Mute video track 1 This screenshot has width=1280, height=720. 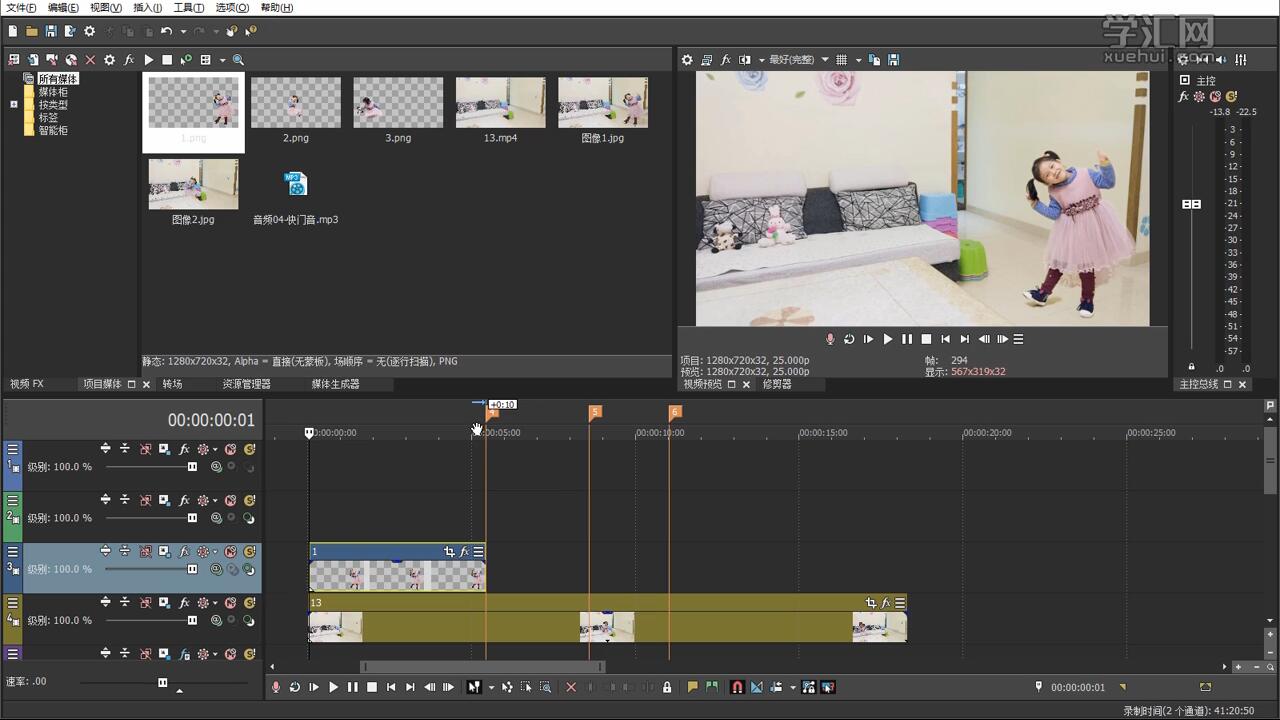click(x=230, y=450)
